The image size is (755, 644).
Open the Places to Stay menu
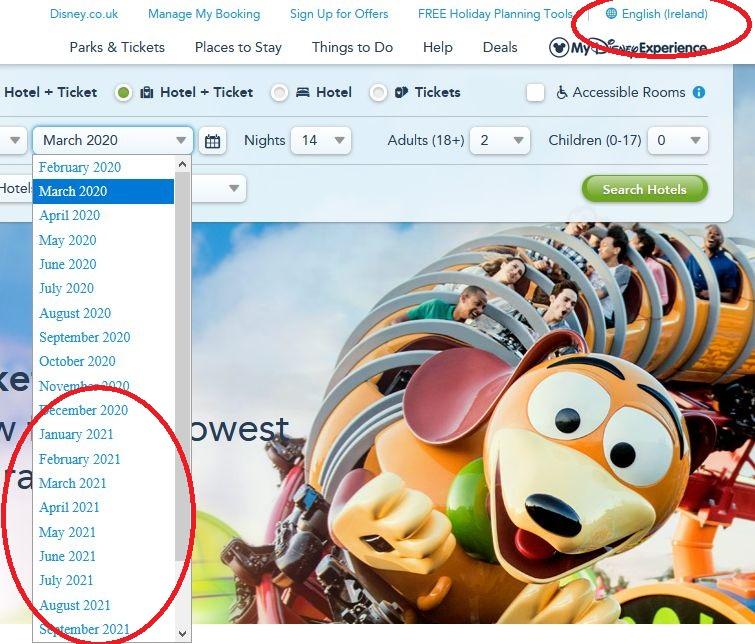(238, 47)
